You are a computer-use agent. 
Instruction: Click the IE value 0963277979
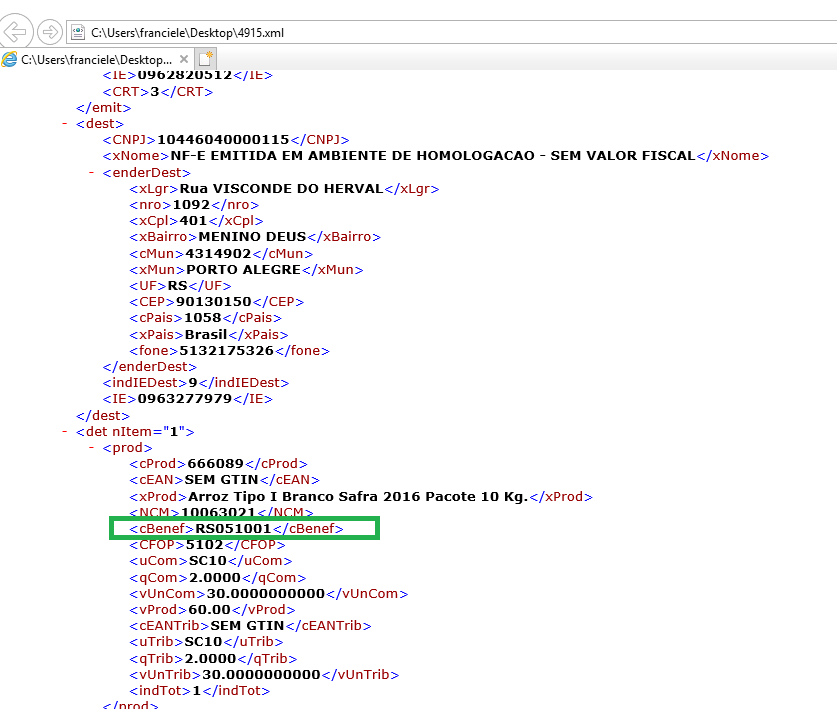[185, 399]
